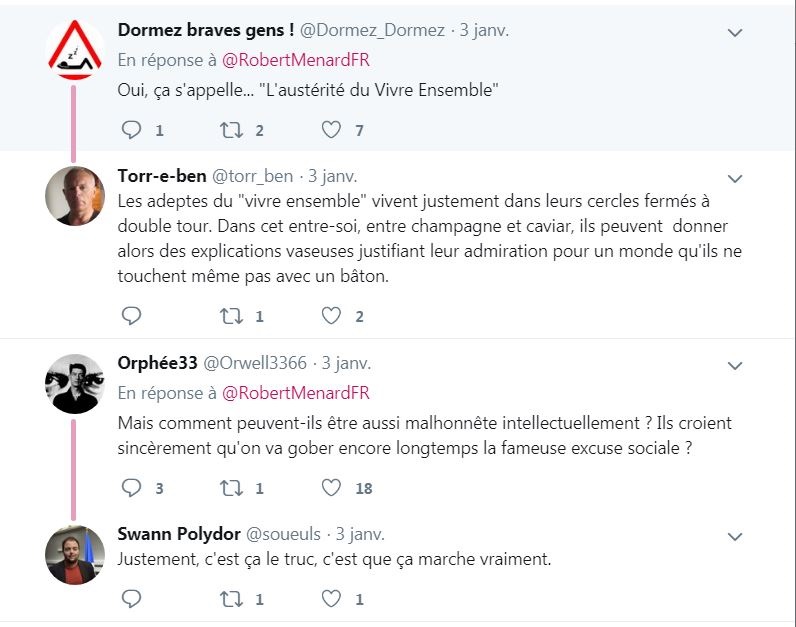796x627 pixels.
Task: Open the Dormez braves gens tweet options chevron
Action: [x=735, y=33]
